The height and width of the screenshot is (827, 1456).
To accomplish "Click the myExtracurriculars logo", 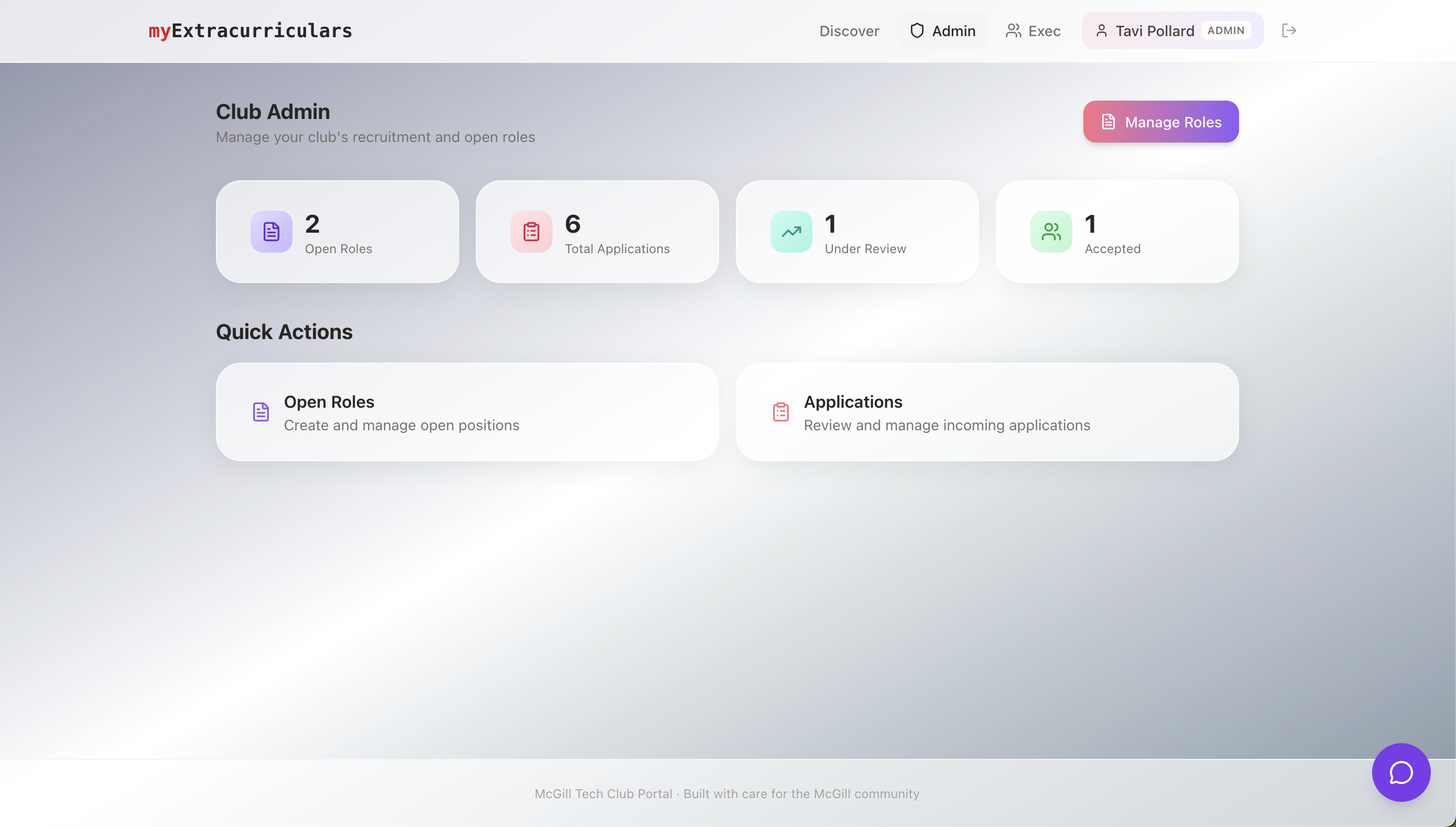I will coord(250,31).
